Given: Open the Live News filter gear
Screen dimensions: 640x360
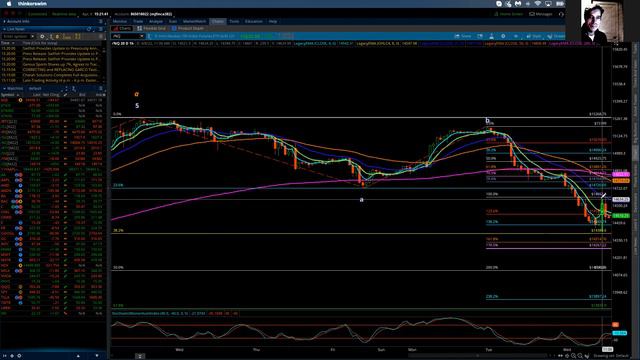Looking at the screenshot, I should [42, 36].
